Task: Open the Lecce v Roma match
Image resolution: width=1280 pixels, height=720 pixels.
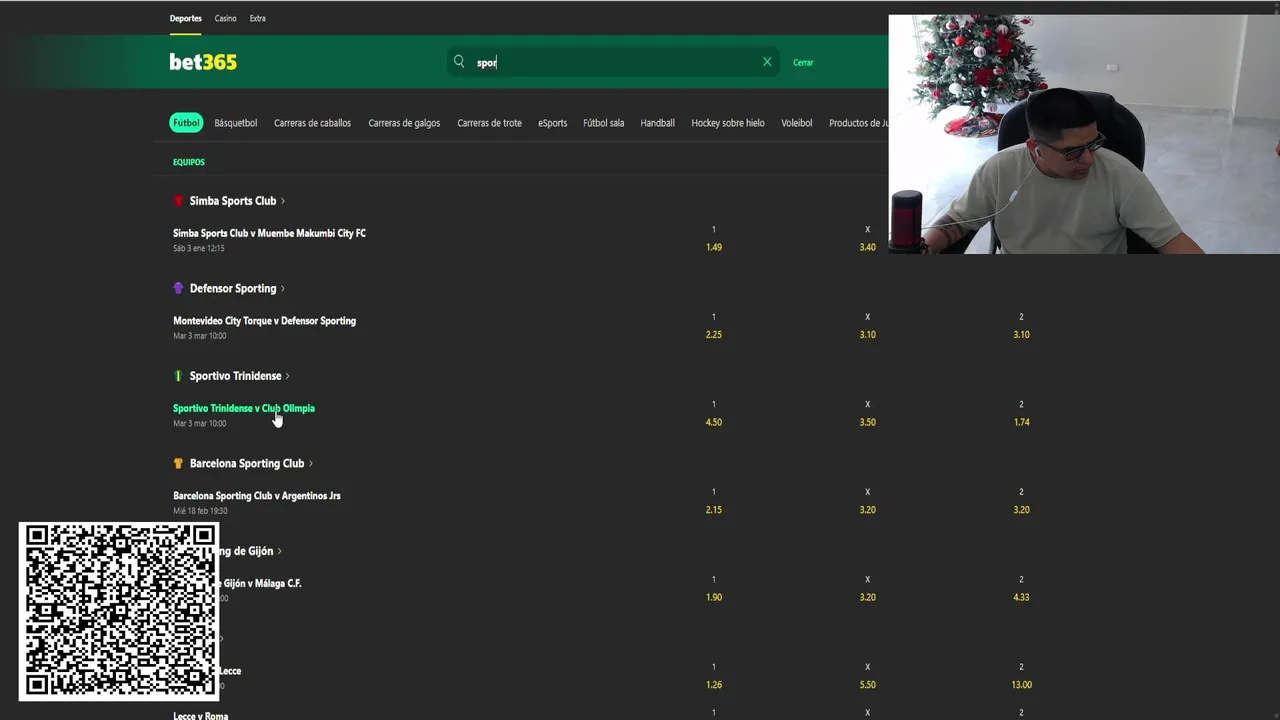Action: 201,716
